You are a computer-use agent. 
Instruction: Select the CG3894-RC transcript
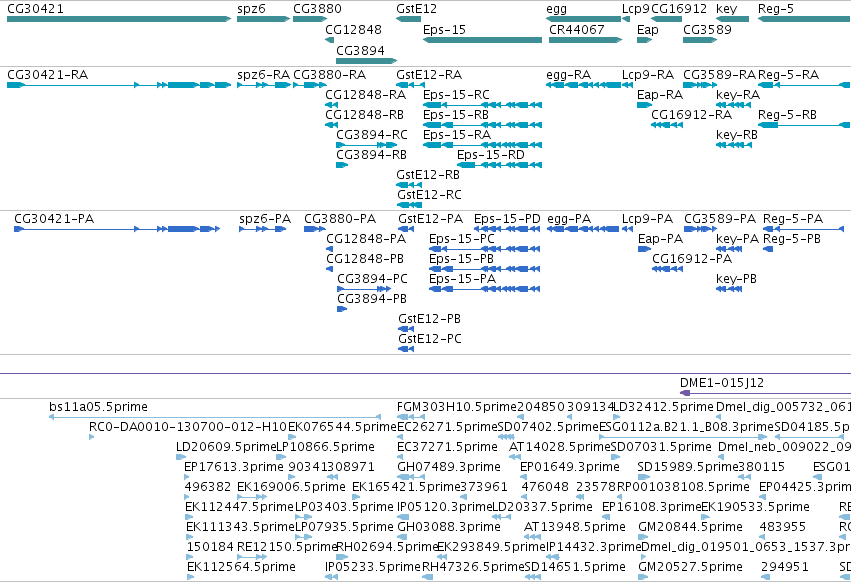point(366,145)
